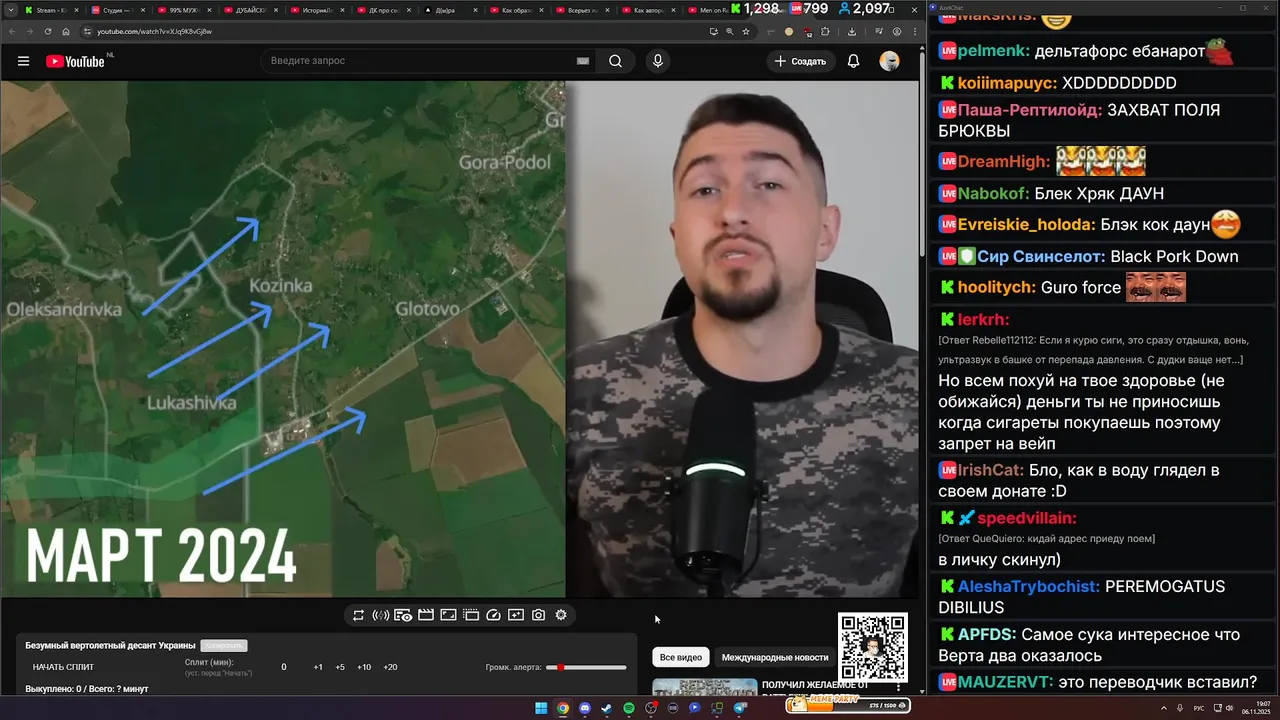Screen dimensions: 1280x720
Task: Click the audio boost icon under the player
Action: pos(380,615)
